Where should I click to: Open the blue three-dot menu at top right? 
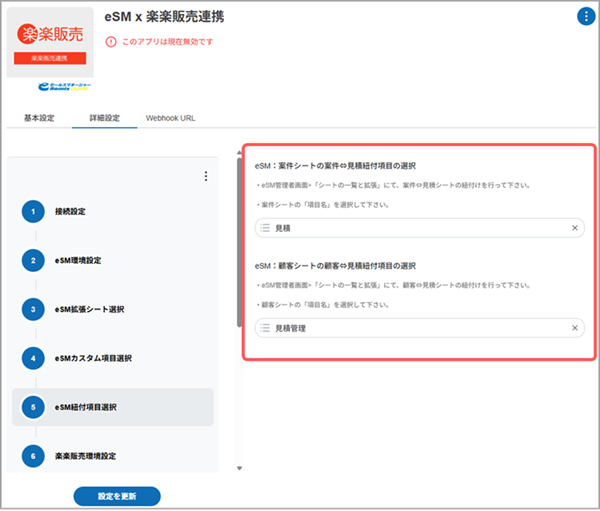click(x=584, y=16)
